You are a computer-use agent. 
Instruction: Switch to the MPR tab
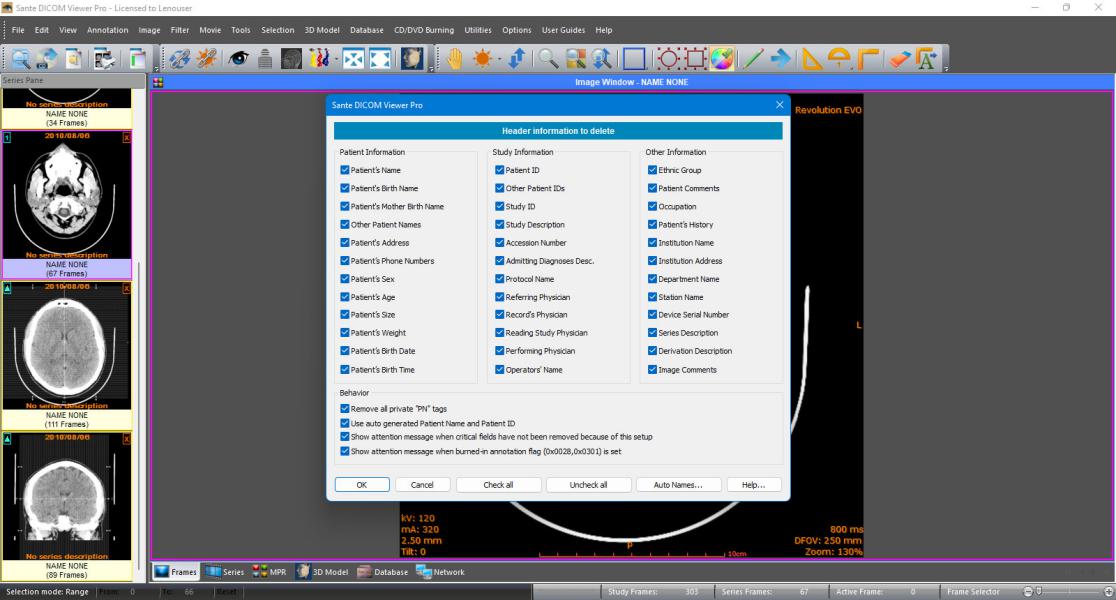269,572
